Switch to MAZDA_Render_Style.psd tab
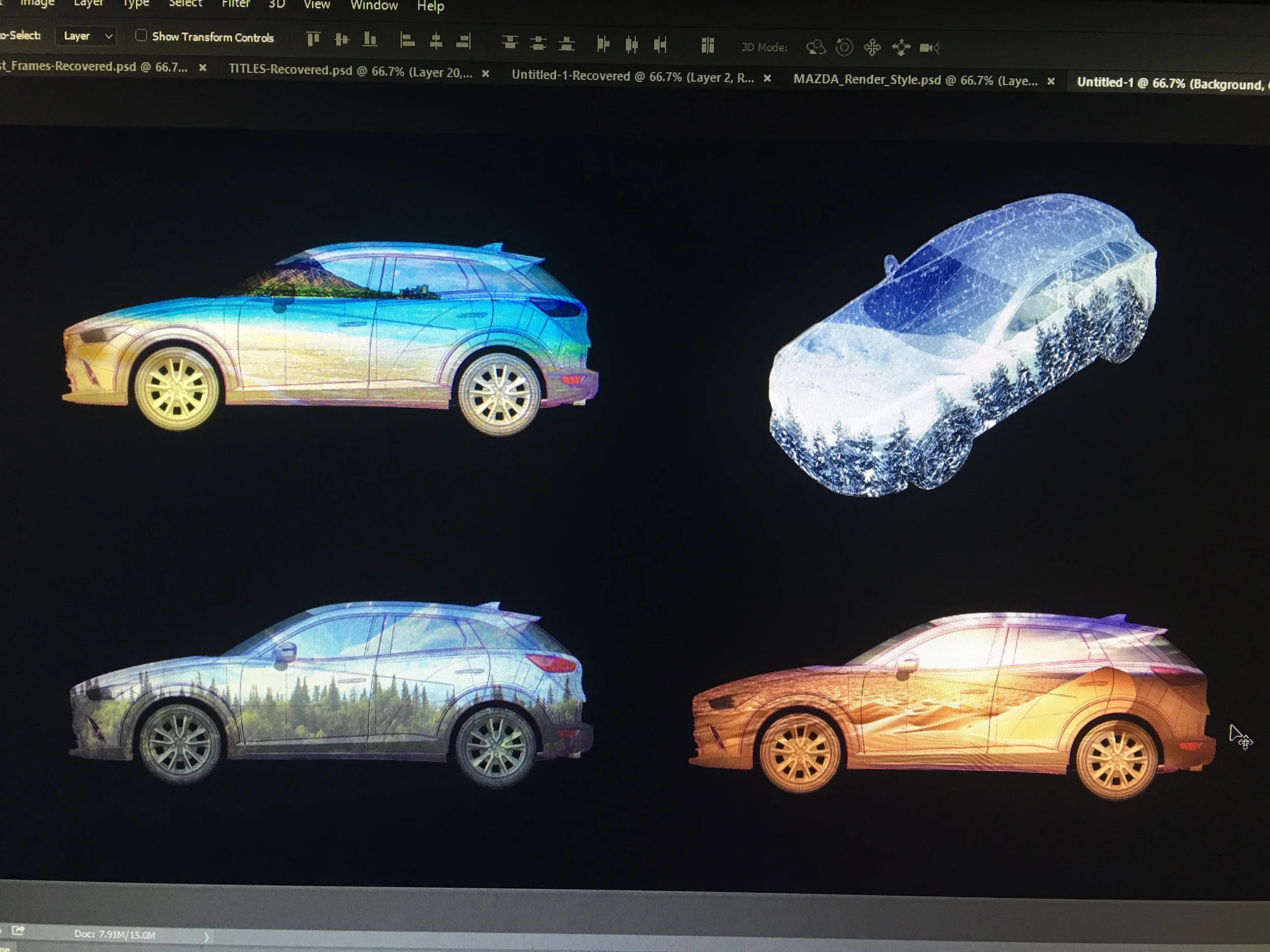The image size is (1270, 952). tap(915, 80)
